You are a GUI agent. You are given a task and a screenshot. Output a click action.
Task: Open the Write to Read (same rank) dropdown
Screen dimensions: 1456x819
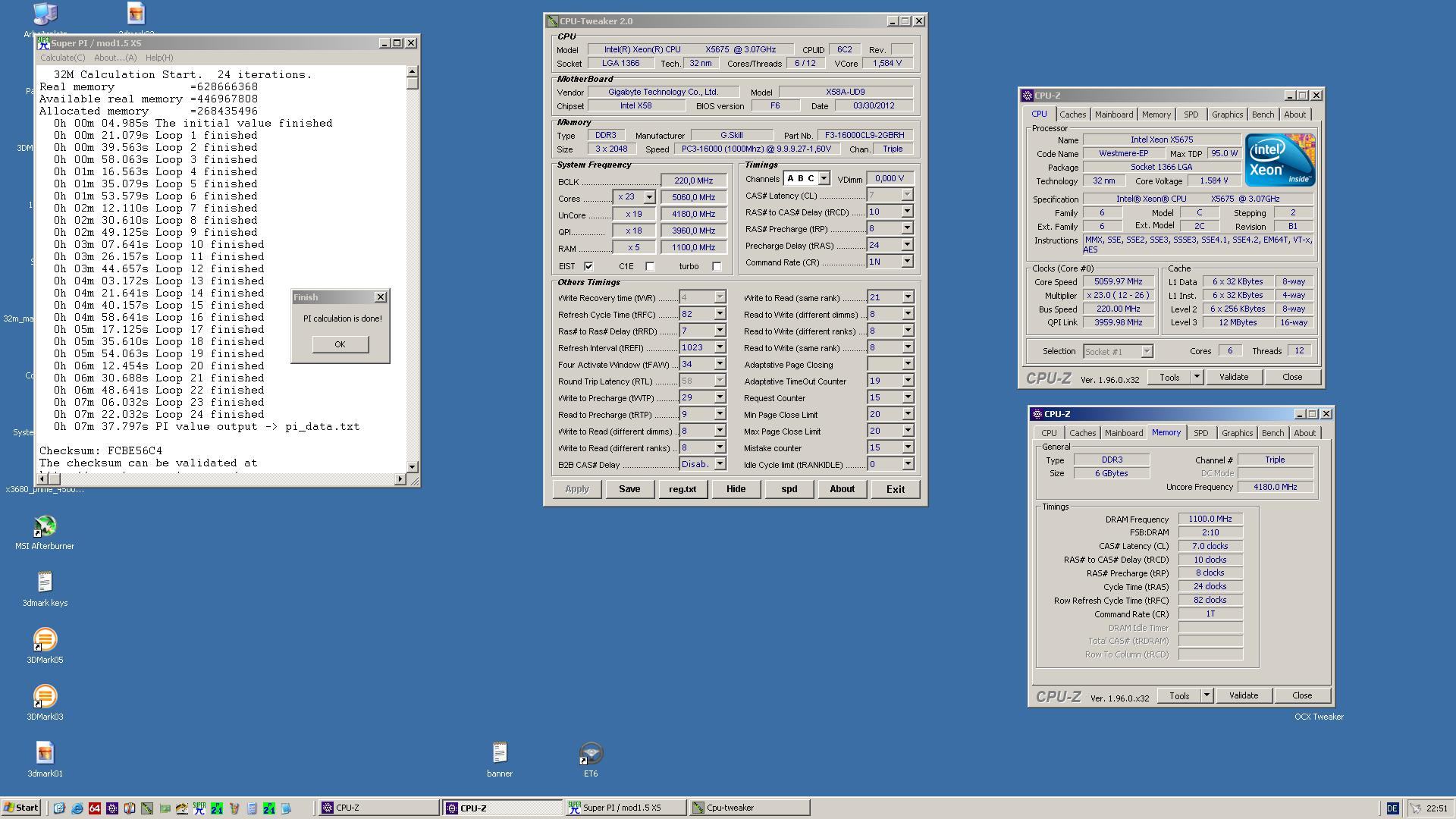pyautogui.click(x=907, y=297)
